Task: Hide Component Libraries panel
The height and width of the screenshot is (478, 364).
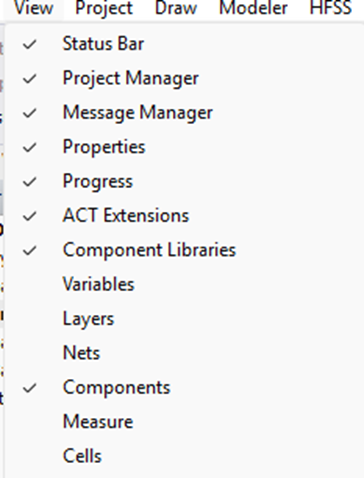Action: (184, 250)
